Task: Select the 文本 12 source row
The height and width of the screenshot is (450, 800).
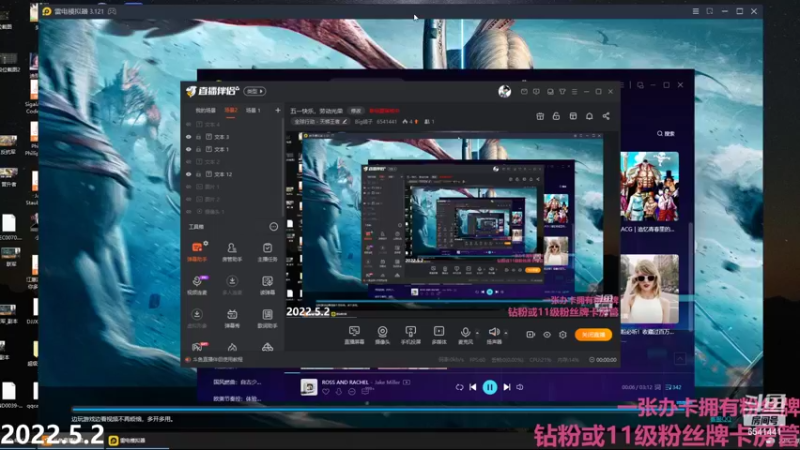Action: (232, 174)
